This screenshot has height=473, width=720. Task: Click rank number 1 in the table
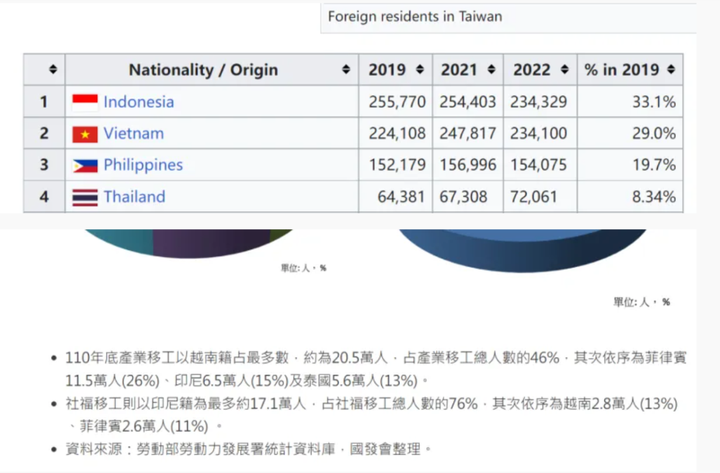(x=44, y=101)
